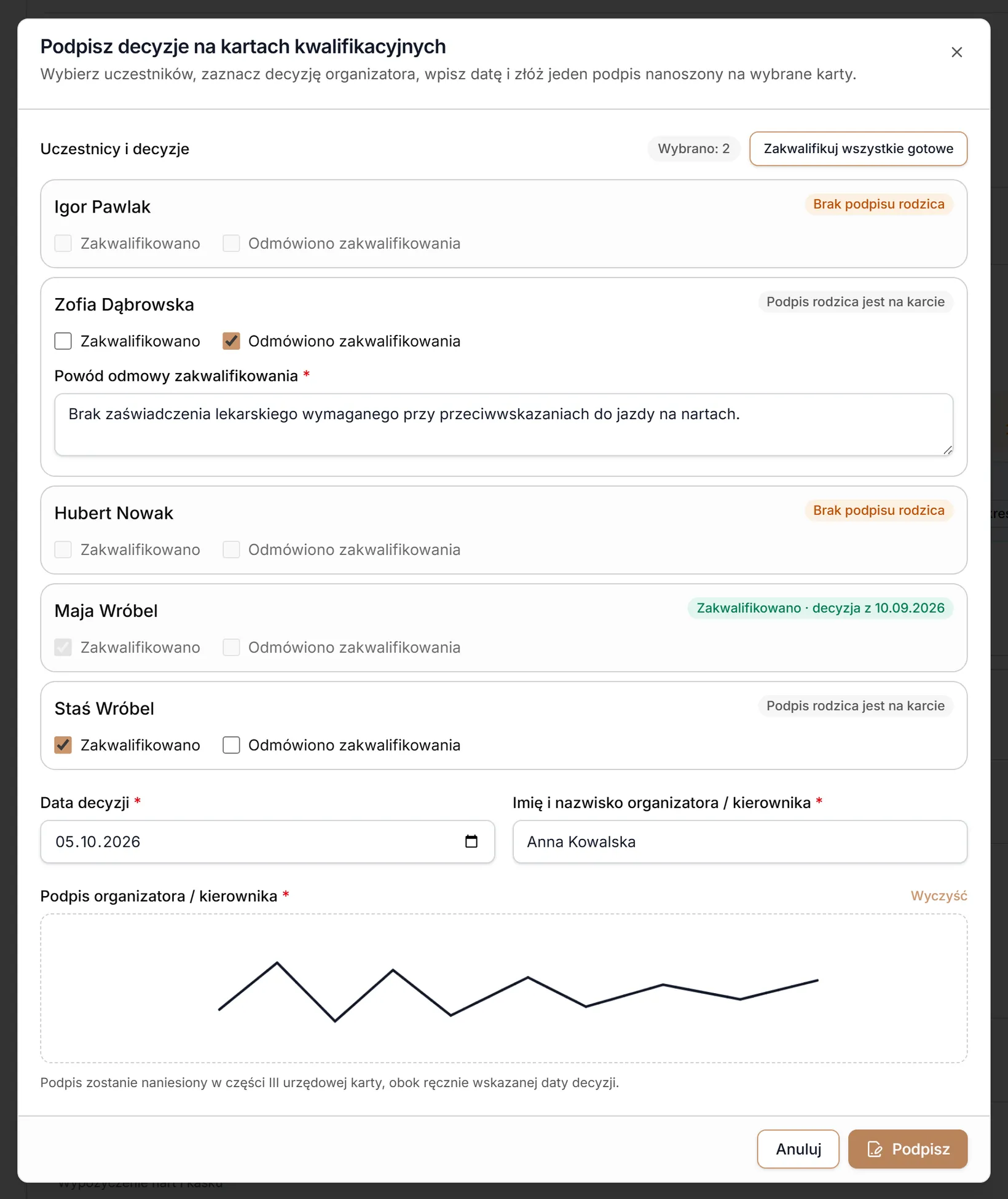Click inside the signature drawing canvas
Viewport: 1008px width, 1199px height.
(503, 988)
